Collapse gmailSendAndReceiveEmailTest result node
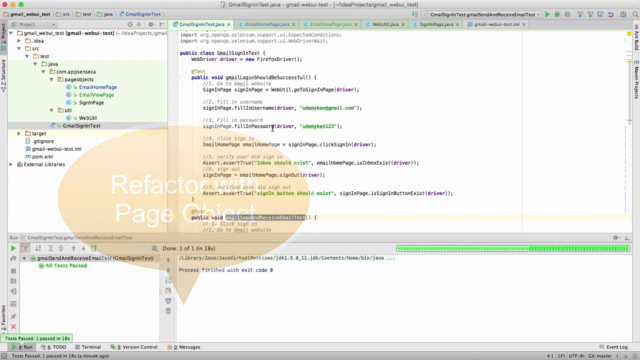This screenshot has width=640, height=360. point(24,258)
